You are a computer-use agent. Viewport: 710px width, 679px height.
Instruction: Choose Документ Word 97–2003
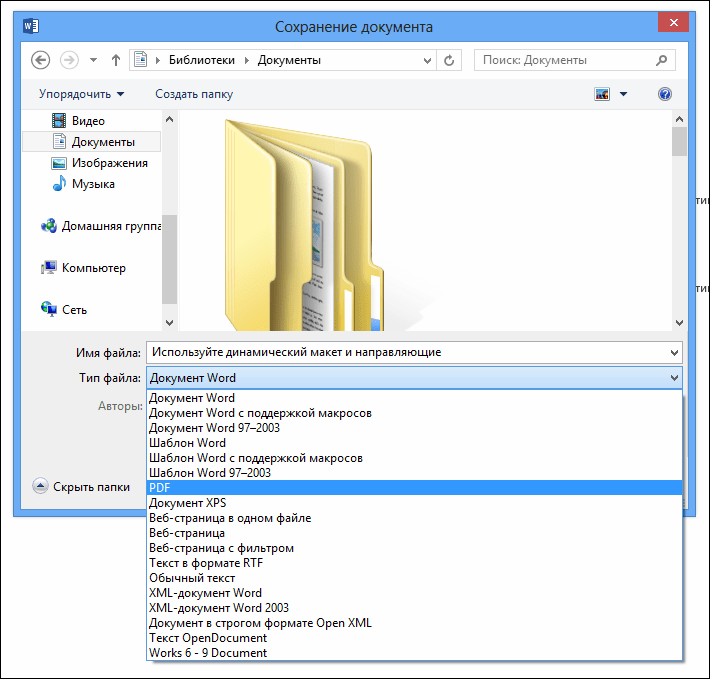pos(414,428)
